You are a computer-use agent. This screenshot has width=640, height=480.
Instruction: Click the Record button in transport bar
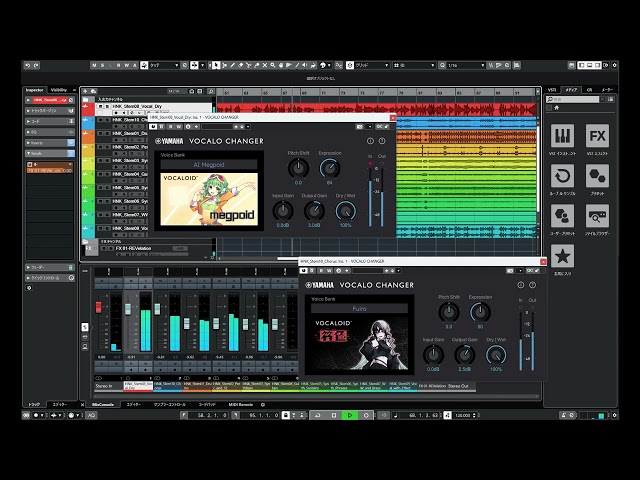(x=366, y=416)
